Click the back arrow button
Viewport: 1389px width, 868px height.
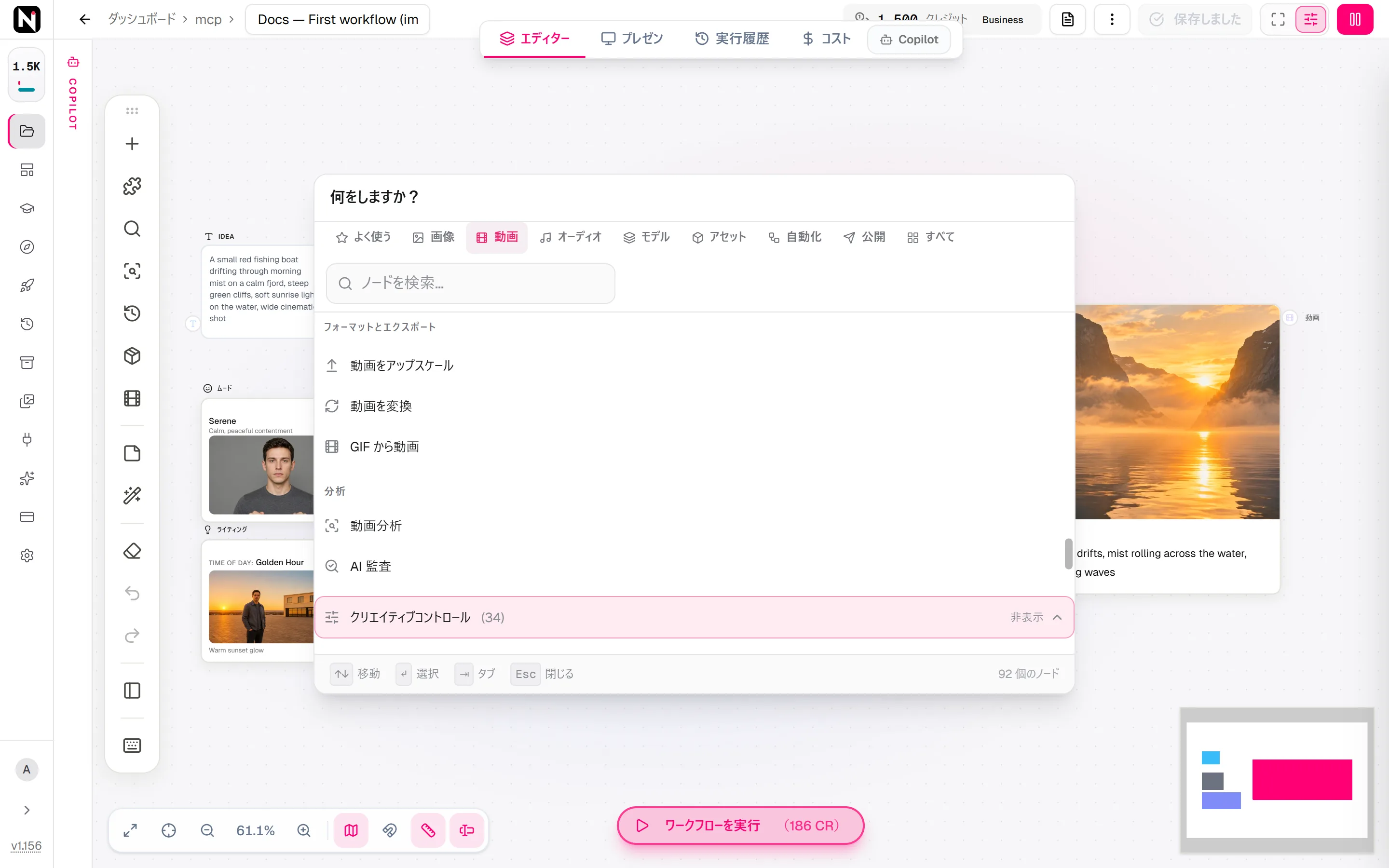coord(84,19)
